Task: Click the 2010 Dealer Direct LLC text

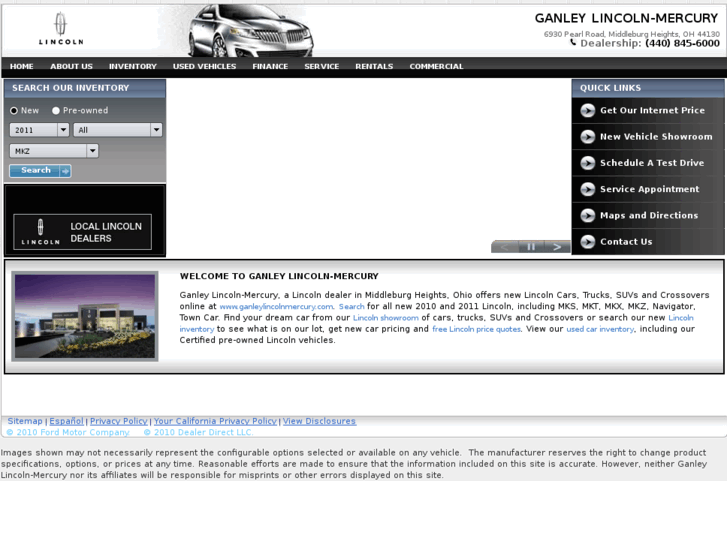Action: pos(199,432)
